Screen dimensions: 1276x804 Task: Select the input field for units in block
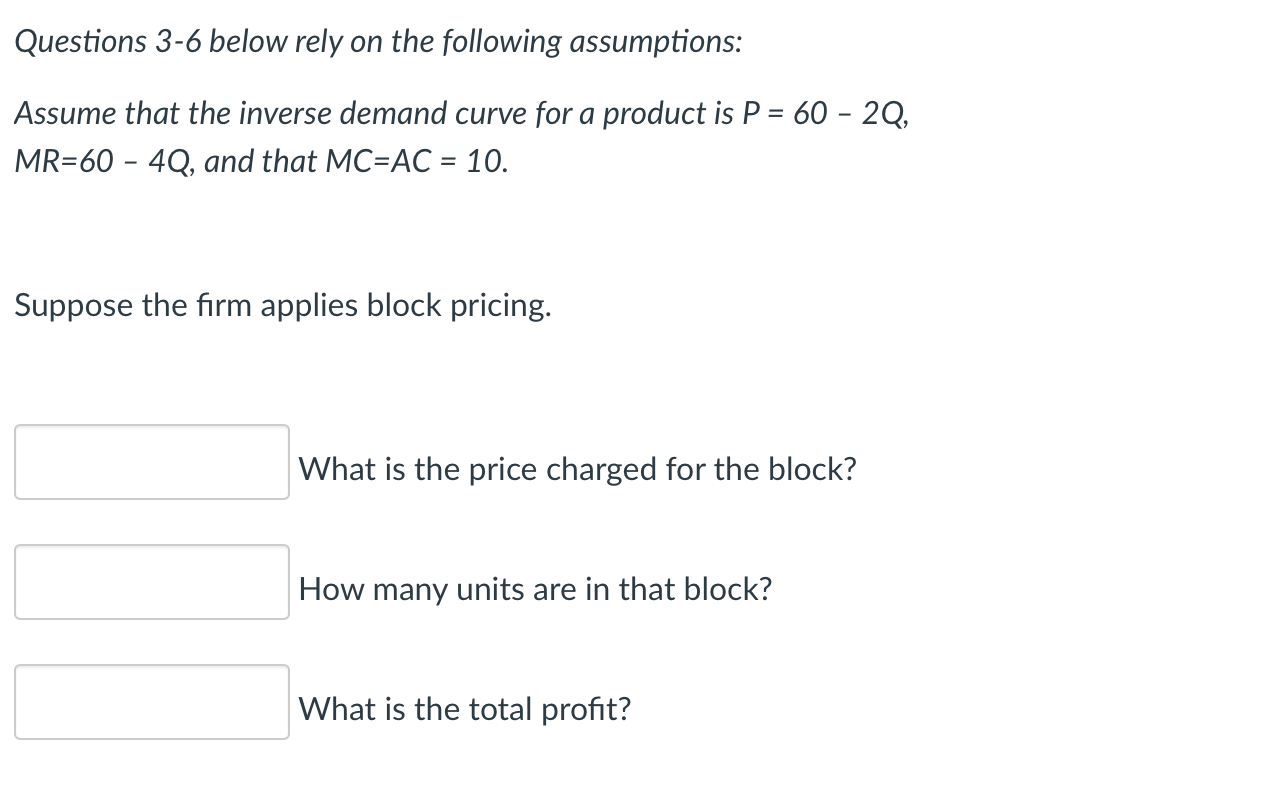tap(152, 582)
